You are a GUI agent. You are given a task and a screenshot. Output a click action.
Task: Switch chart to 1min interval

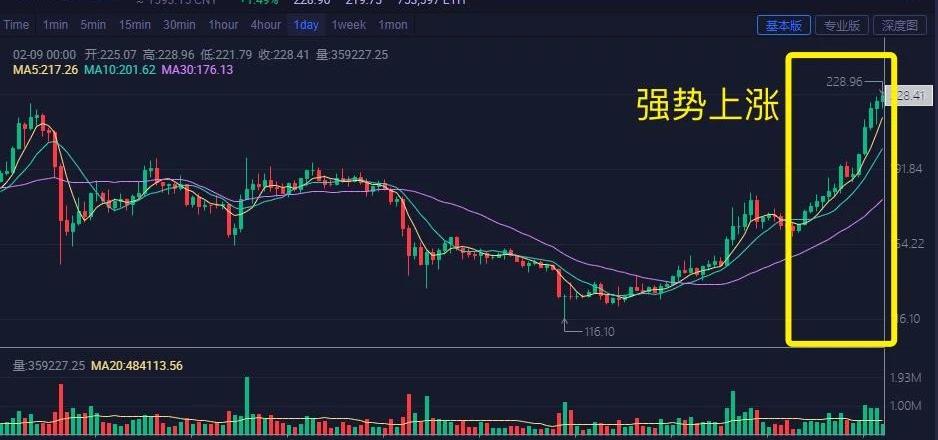(55, 25)
